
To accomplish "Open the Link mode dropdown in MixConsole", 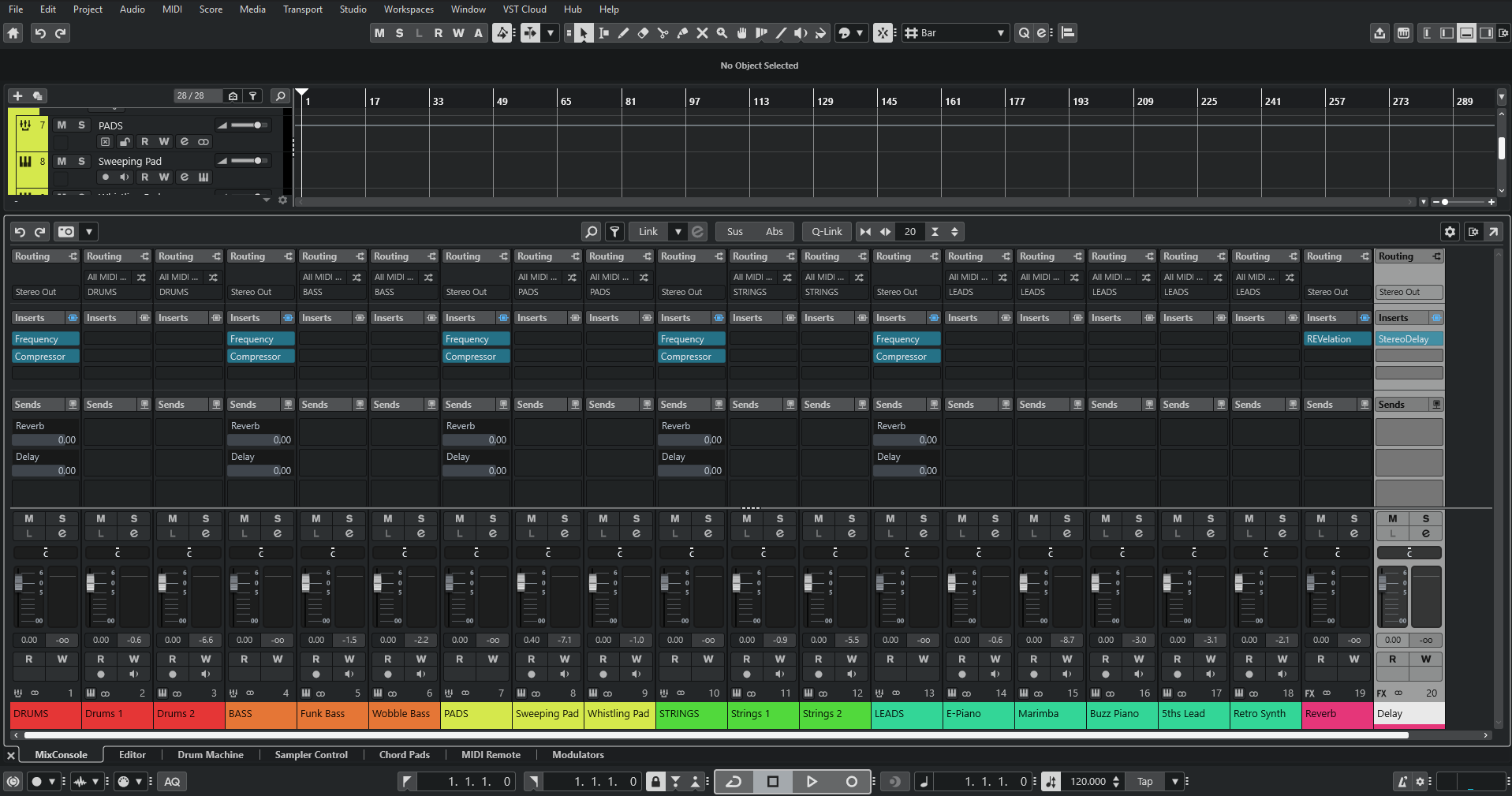I will 677,231.
